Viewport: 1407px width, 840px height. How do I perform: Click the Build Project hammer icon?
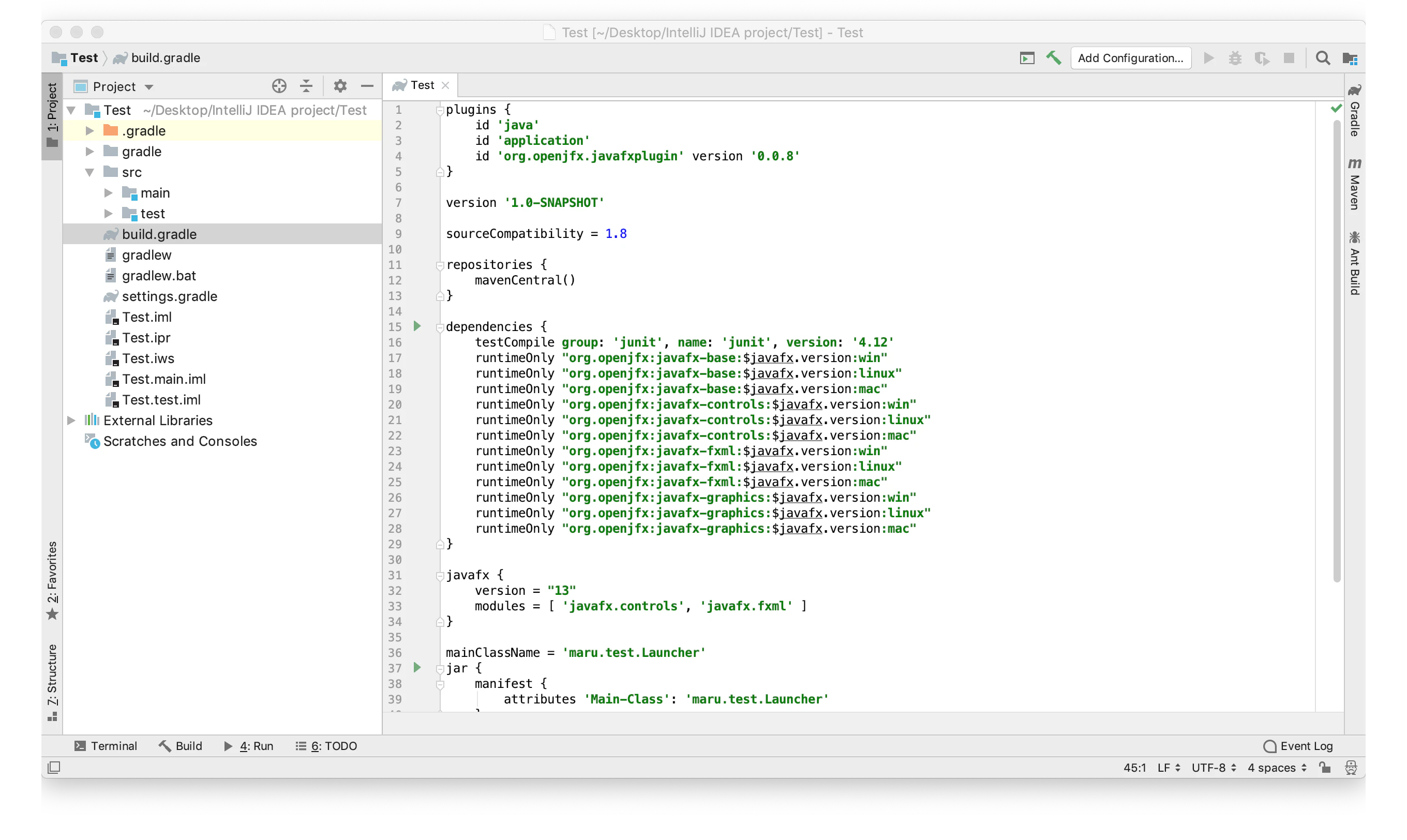coord(1053,58)
